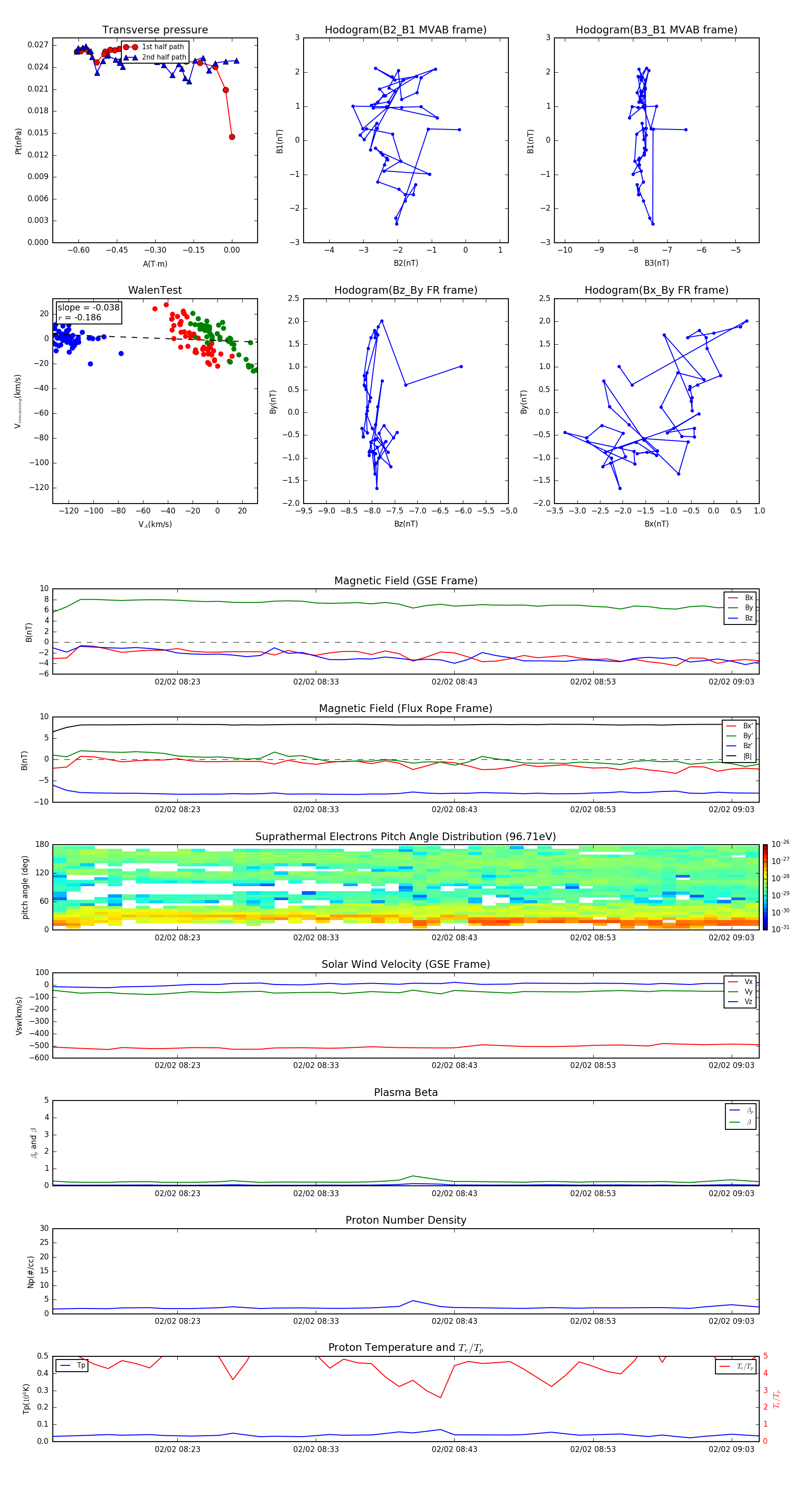Click the red "T_e/T_p" right-side axis label
Viewport: 812px width, 1489px height.
point(776,1399)
